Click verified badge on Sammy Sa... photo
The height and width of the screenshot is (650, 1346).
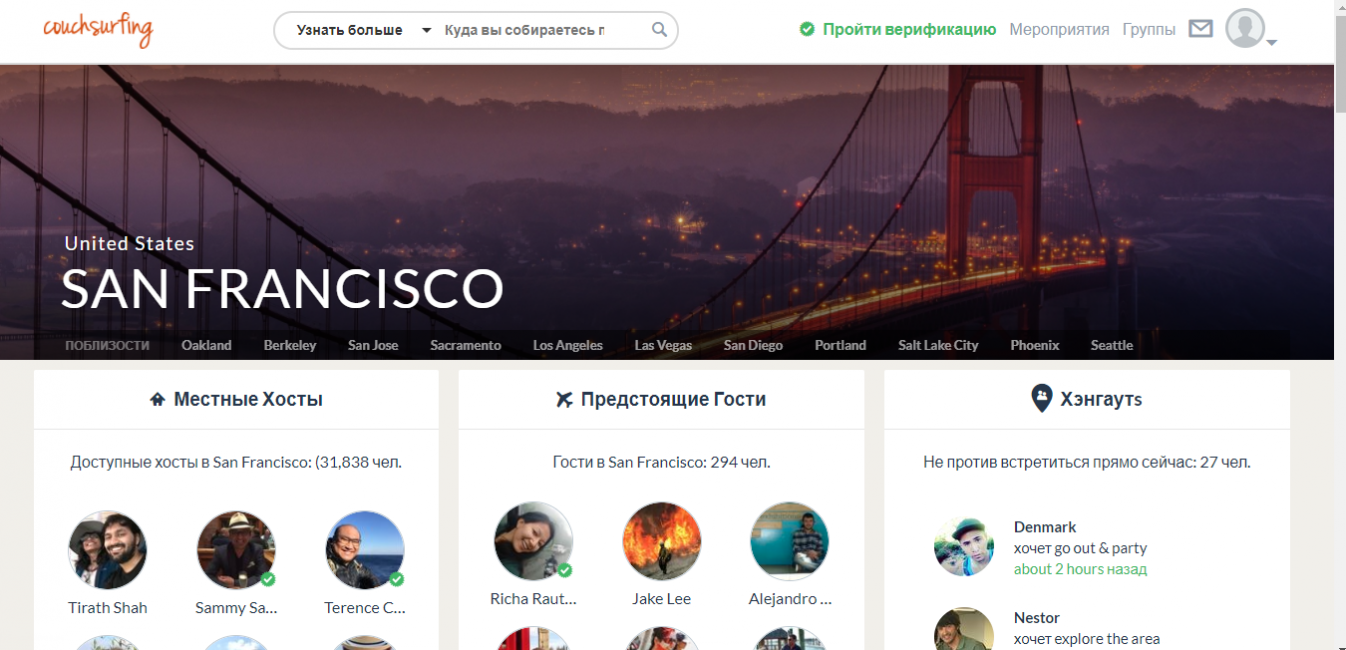268,579
